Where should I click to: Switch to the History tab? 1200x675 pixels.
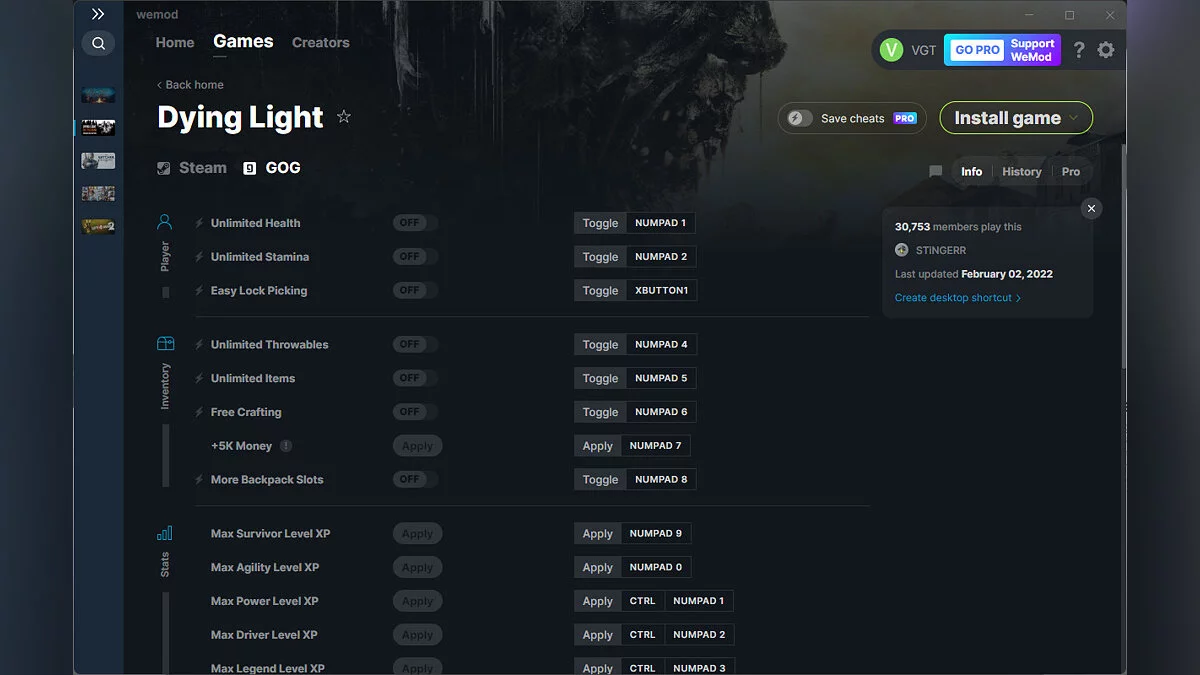(x=1021, y=172)
